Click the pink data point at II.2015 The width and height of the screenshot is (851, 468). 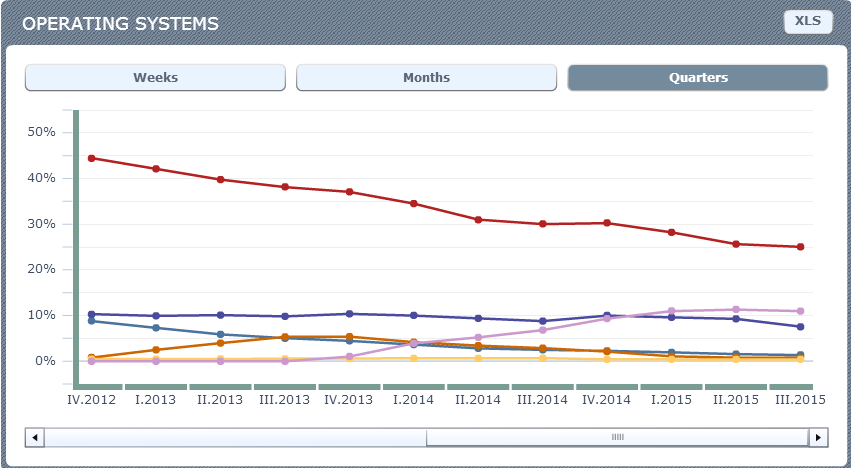[x=736, y=310]
